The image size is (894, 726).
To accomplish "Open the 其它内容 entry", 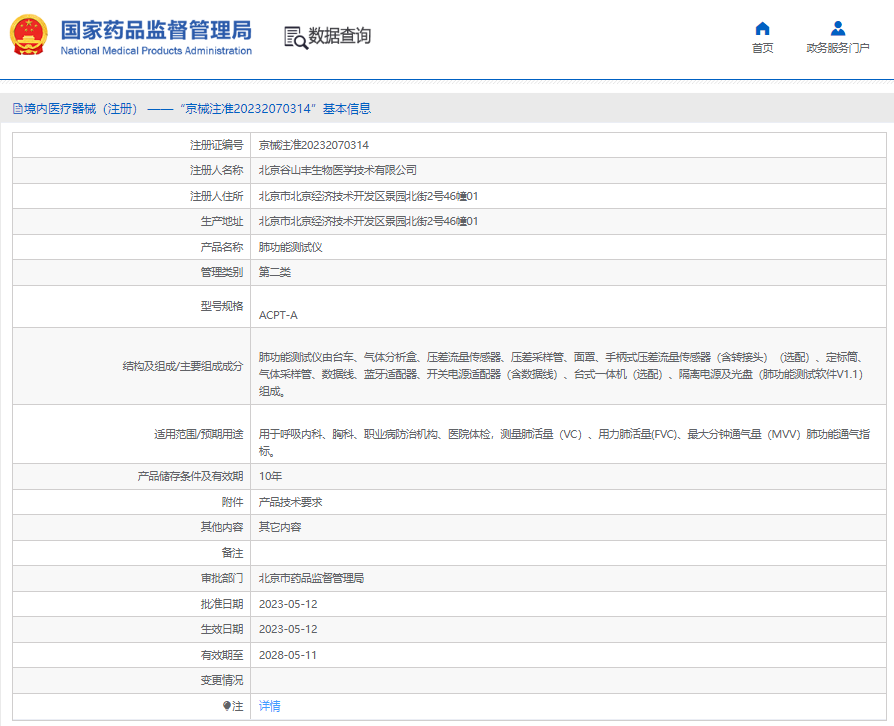I will coord(280,527).
